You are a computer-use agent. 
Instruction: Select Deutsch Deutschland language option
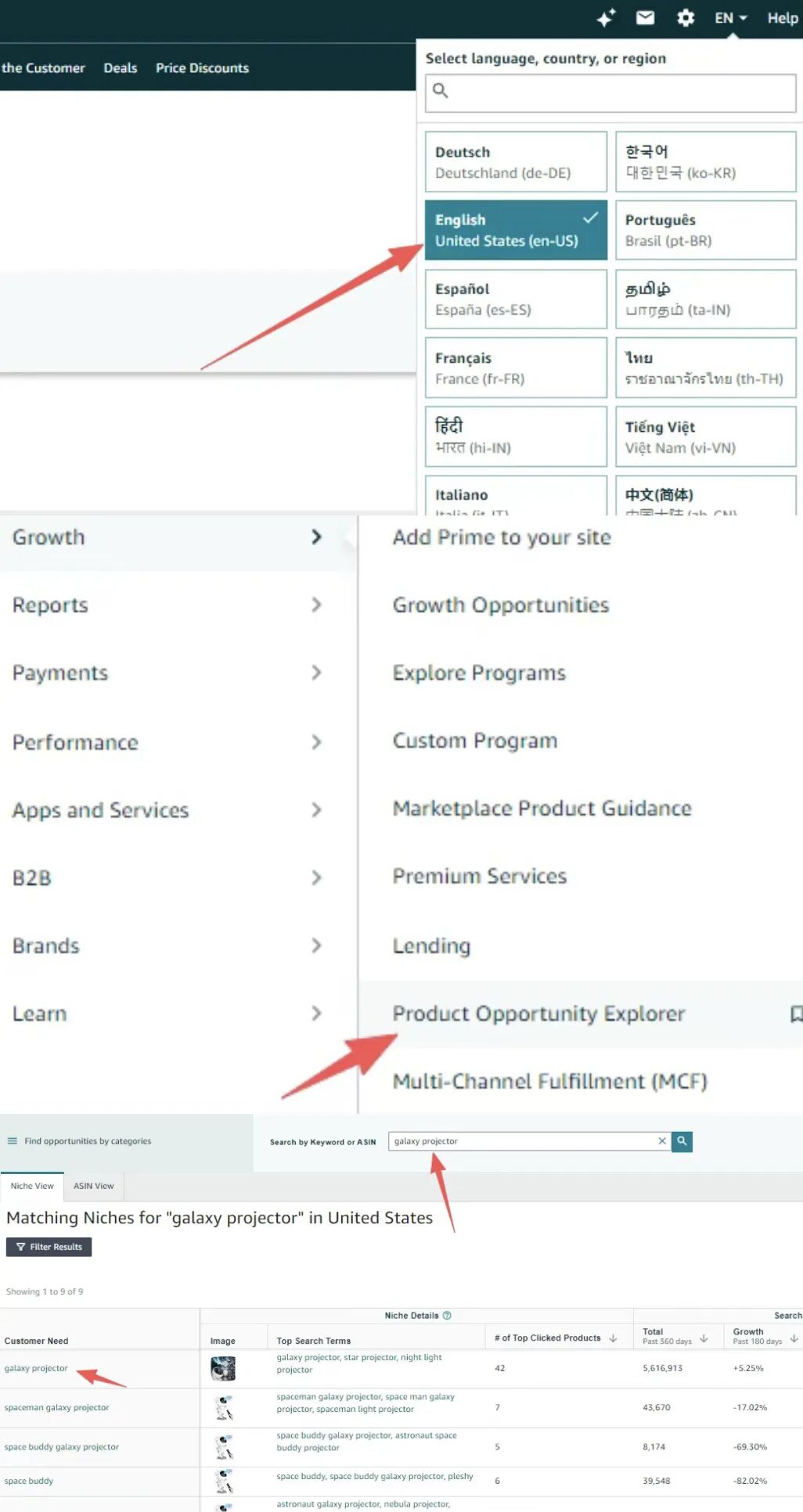[516, 162]
